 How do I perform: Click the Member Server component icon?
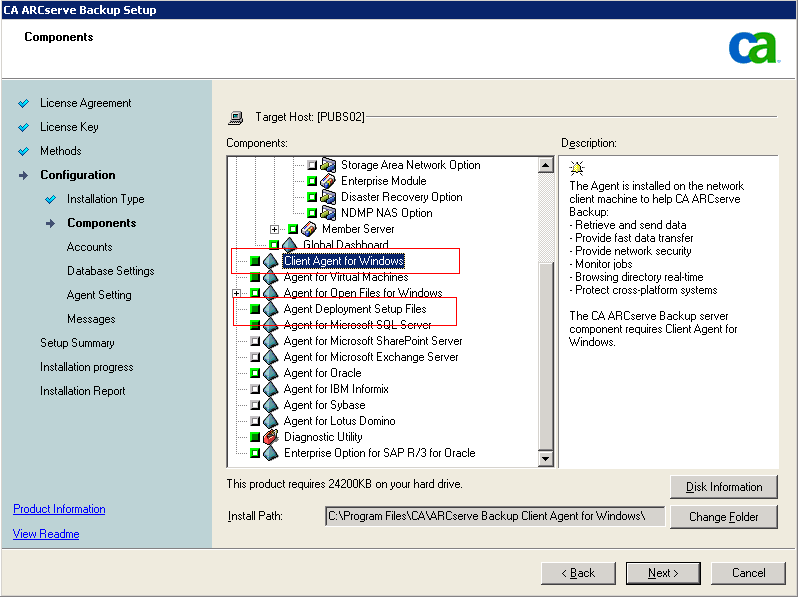pyautogui.click(x=309, y=229)
